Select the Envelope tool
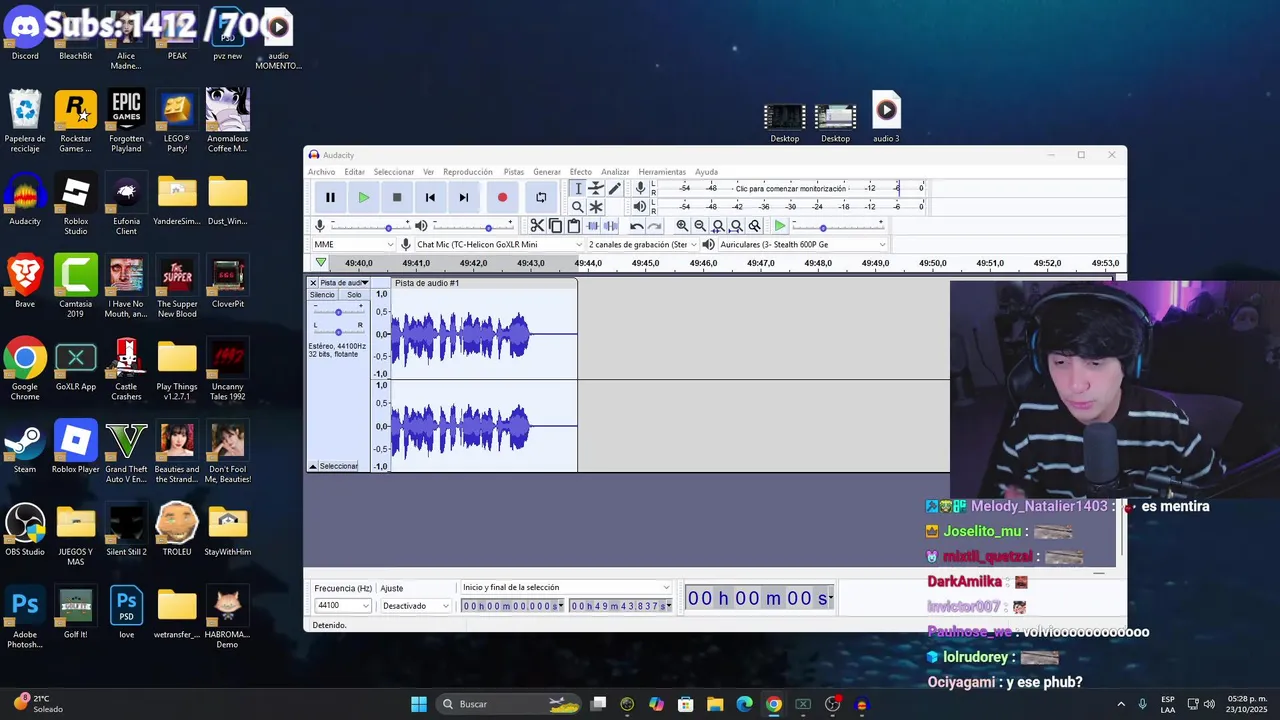 coord(596,188)
